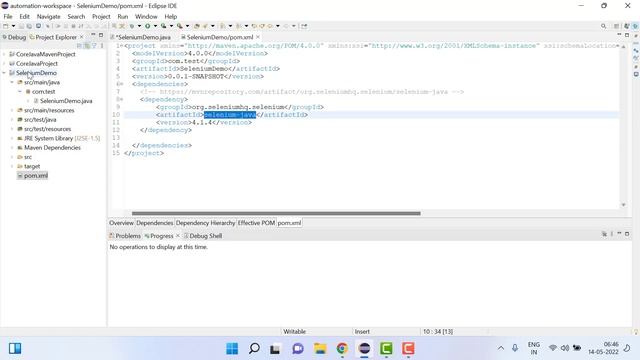Click the Windows Start button on taskbar
This screenshot has width=640, height=360.
(x=232, y=349)
